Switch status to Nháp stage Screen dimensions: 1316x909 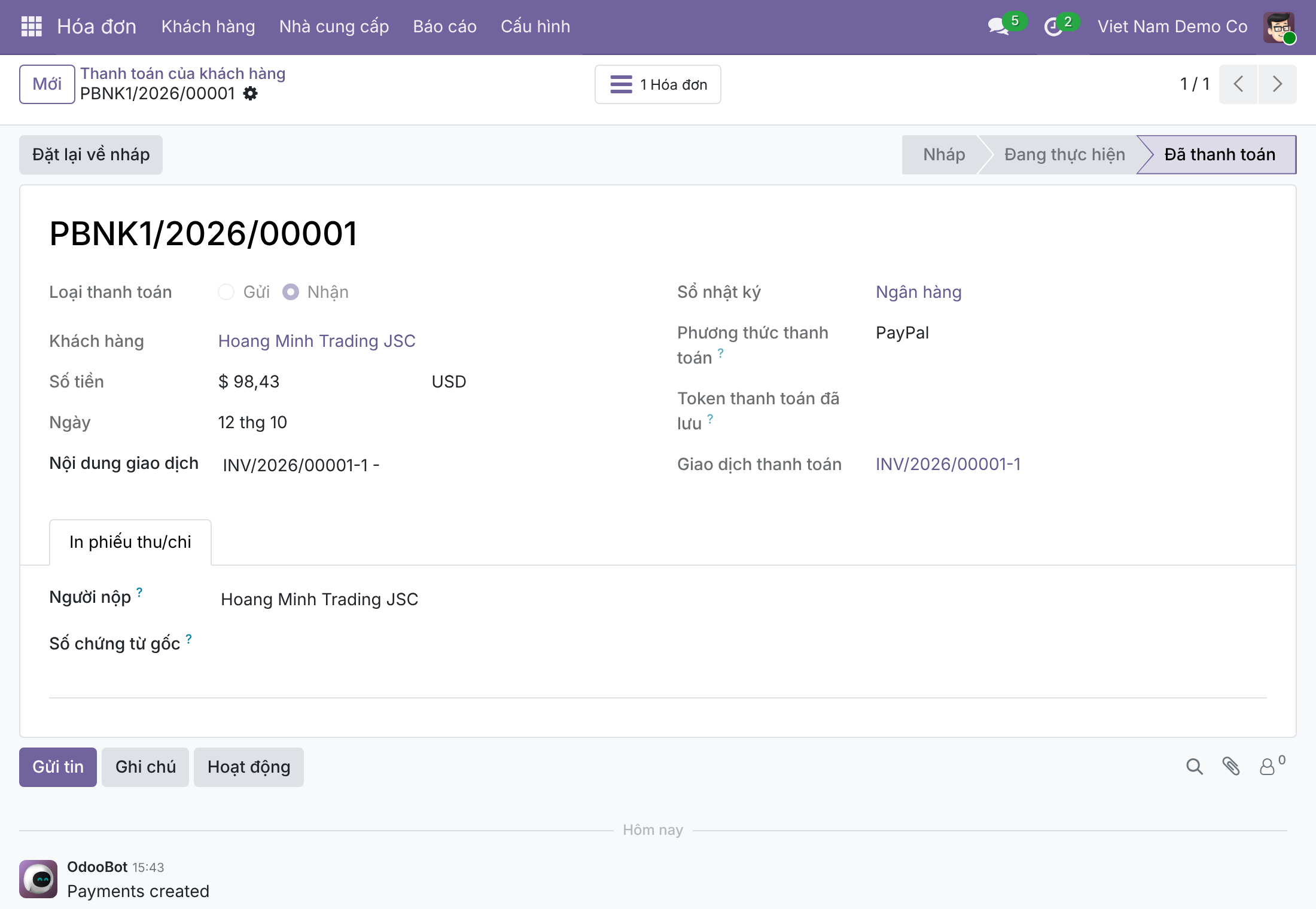point(943,155)
